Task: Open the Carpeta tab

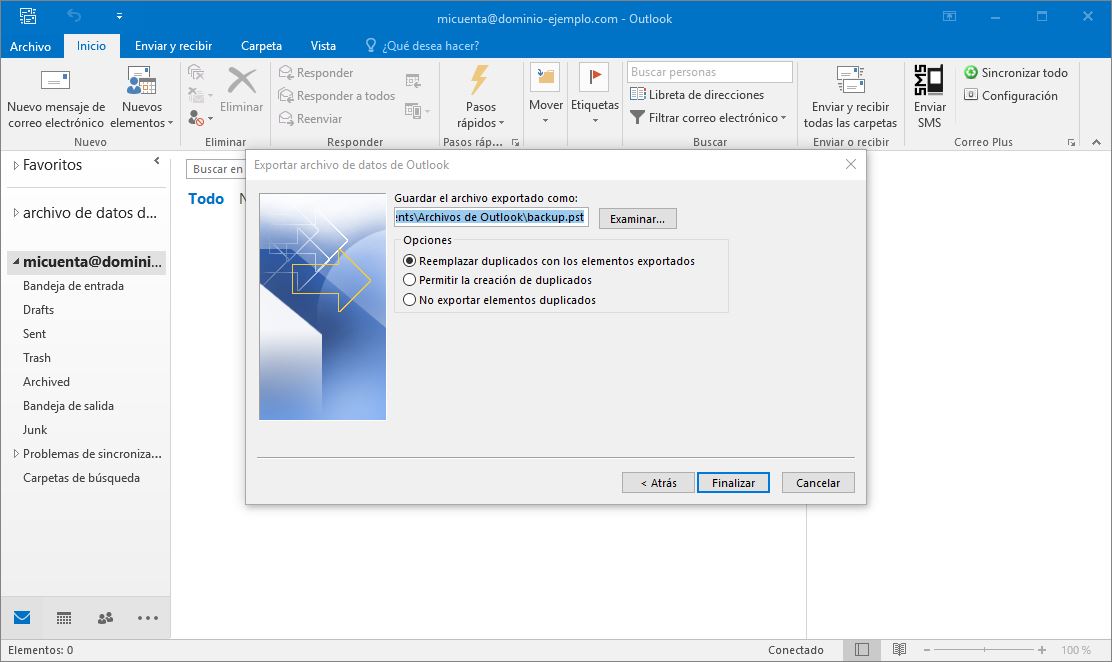Action: pyautogui.click(x=261, y=46)
